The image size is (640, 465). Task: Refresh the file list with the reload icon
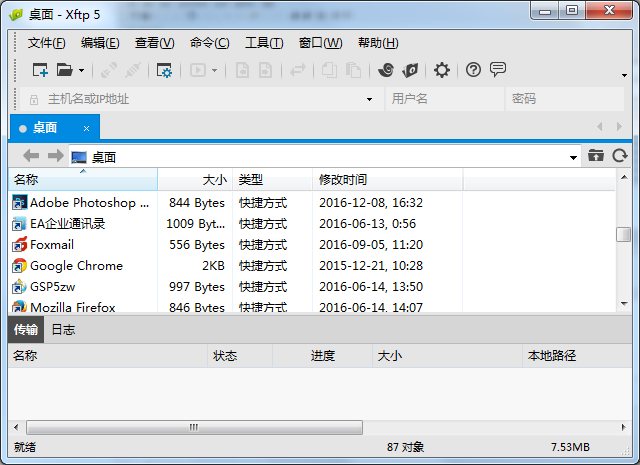[620, 156]
